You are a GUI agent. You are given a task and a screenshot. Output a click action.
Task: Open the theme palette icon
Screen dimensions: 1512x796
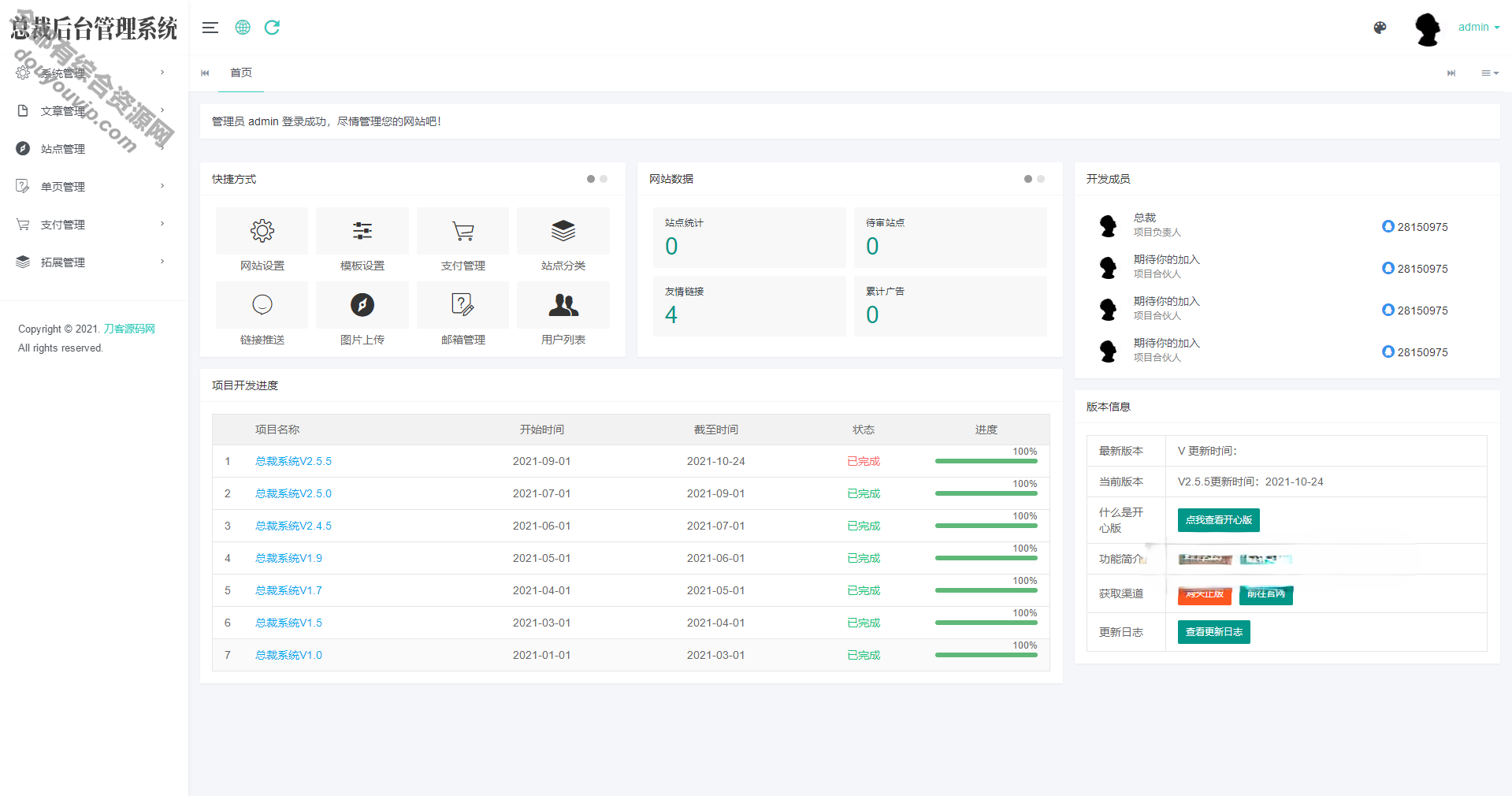tap(1380, 28)
